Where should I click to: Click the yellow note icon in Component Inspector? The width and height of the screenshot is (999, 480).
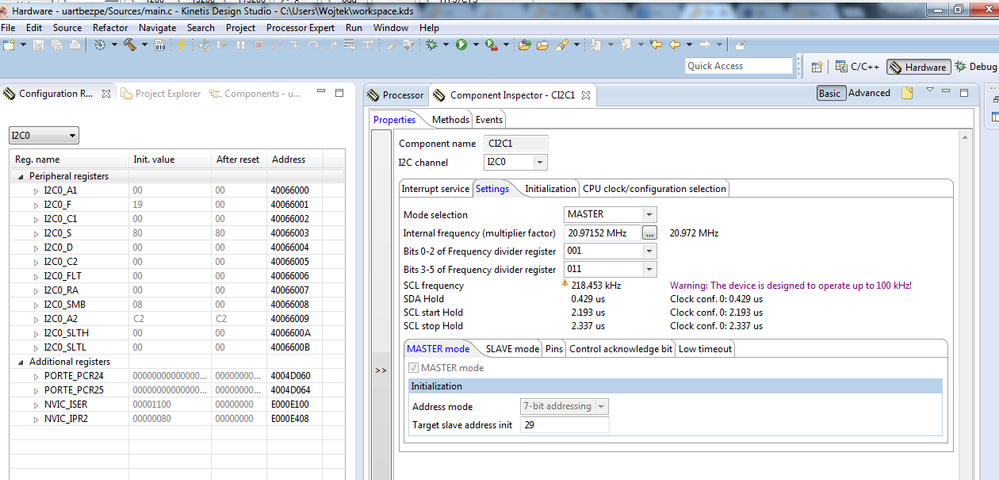tap(907, 93)
